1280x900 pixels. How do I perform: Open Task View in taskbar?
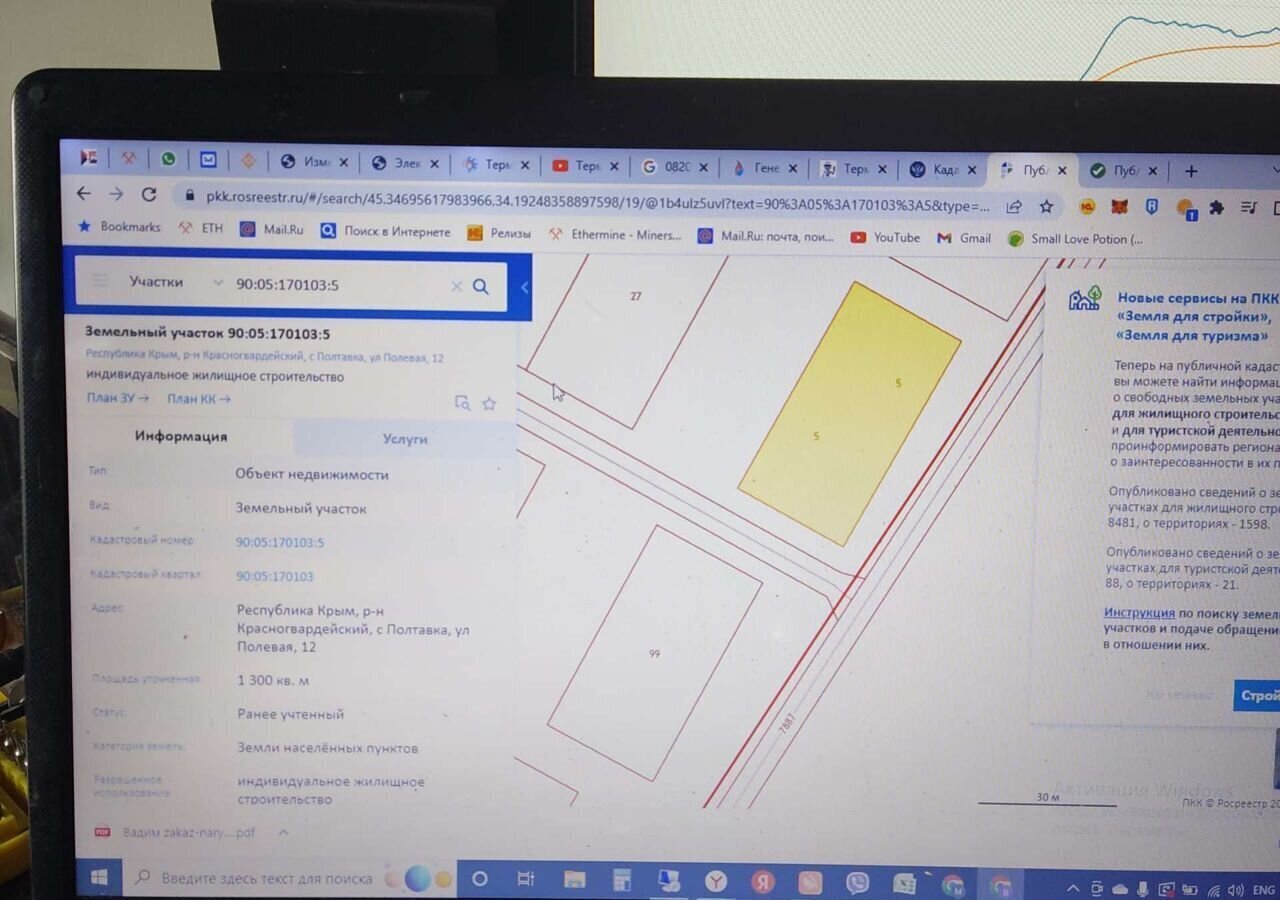525,880
